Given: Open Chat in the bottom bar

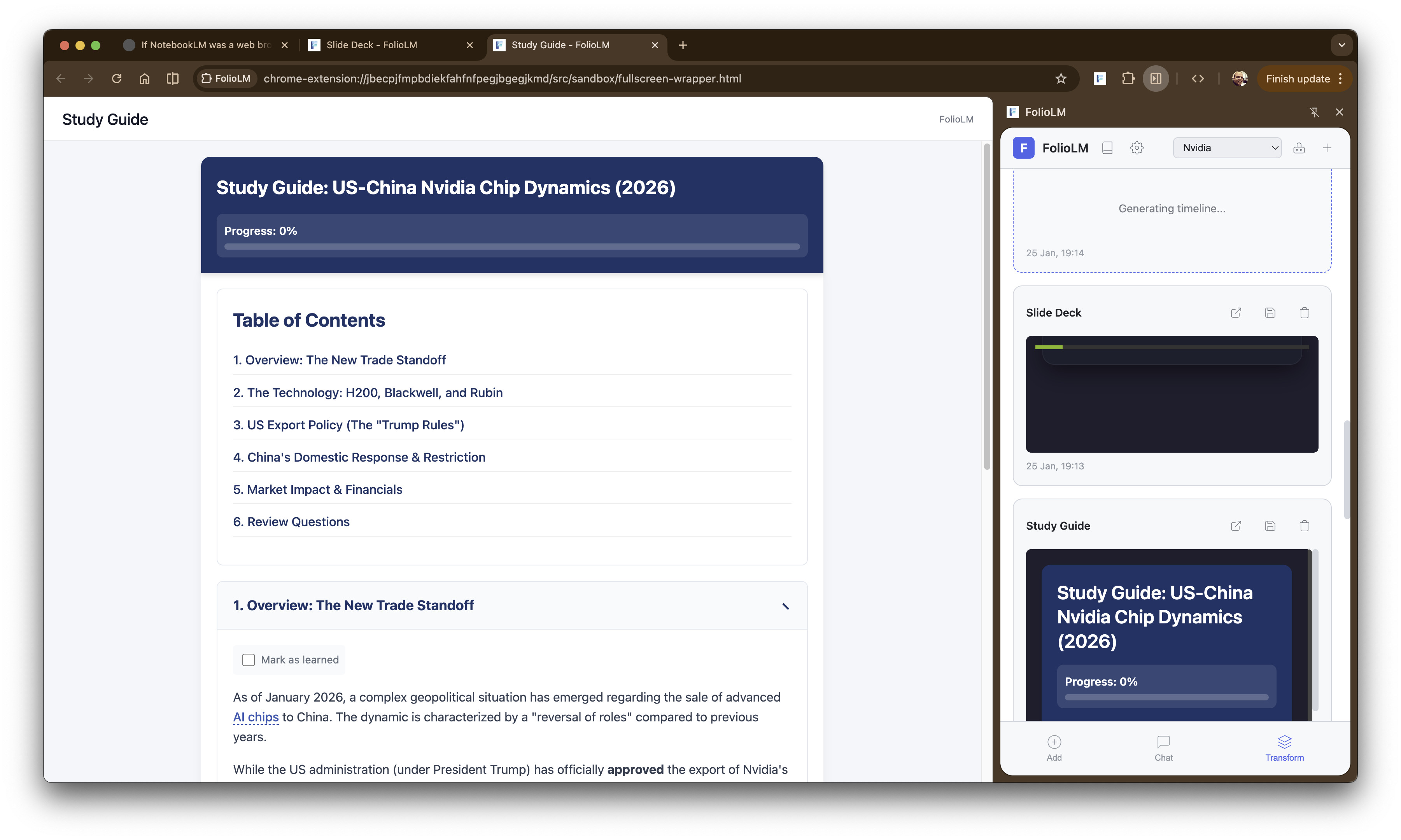Looking at the screenshot, I should point(1163,747).
